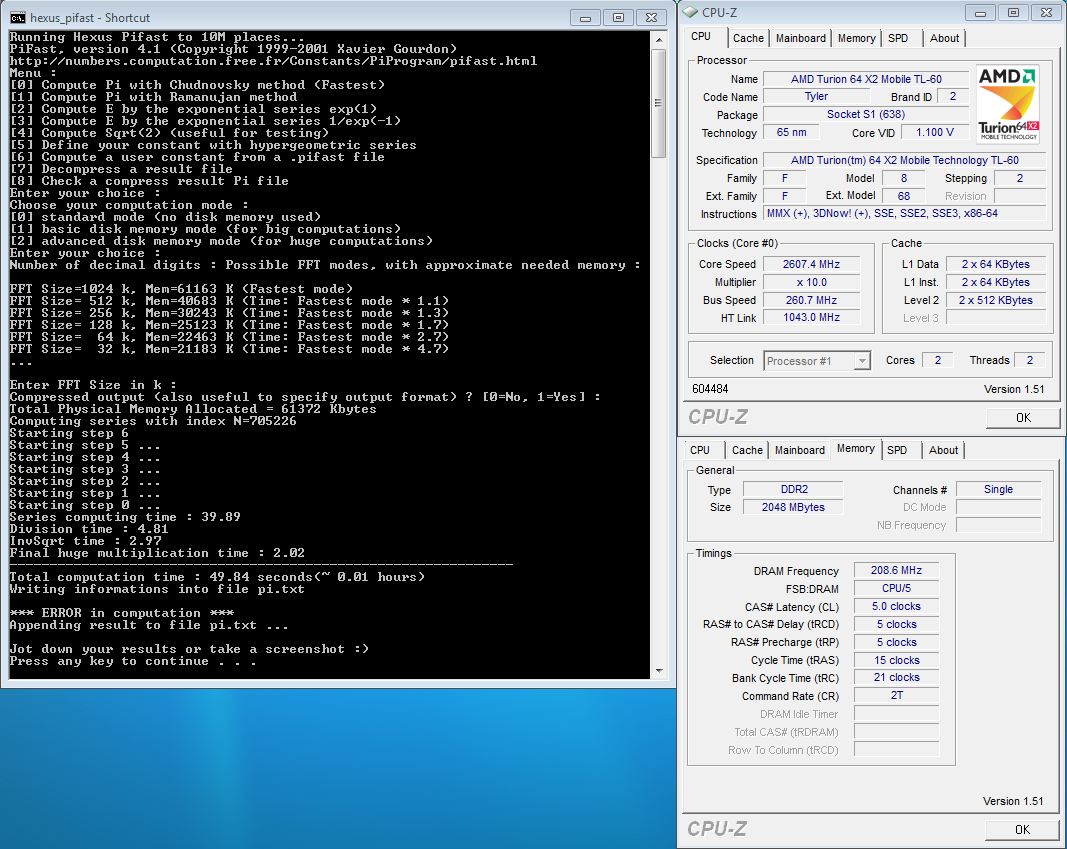The width and height of the screenshot is (1067, 849).
Task: Minimize the CPU-Z window
Action: 981,13
